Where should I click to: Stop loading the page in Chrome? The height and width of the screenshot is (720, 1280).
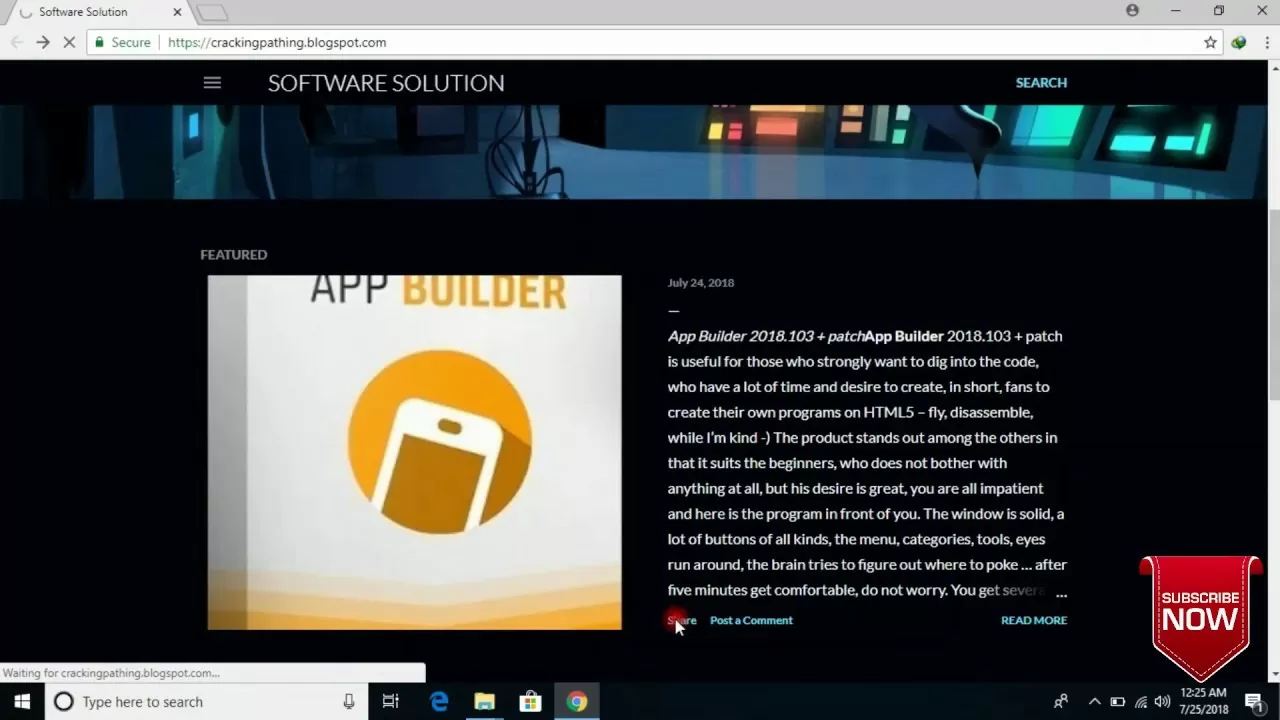[69, 42]
